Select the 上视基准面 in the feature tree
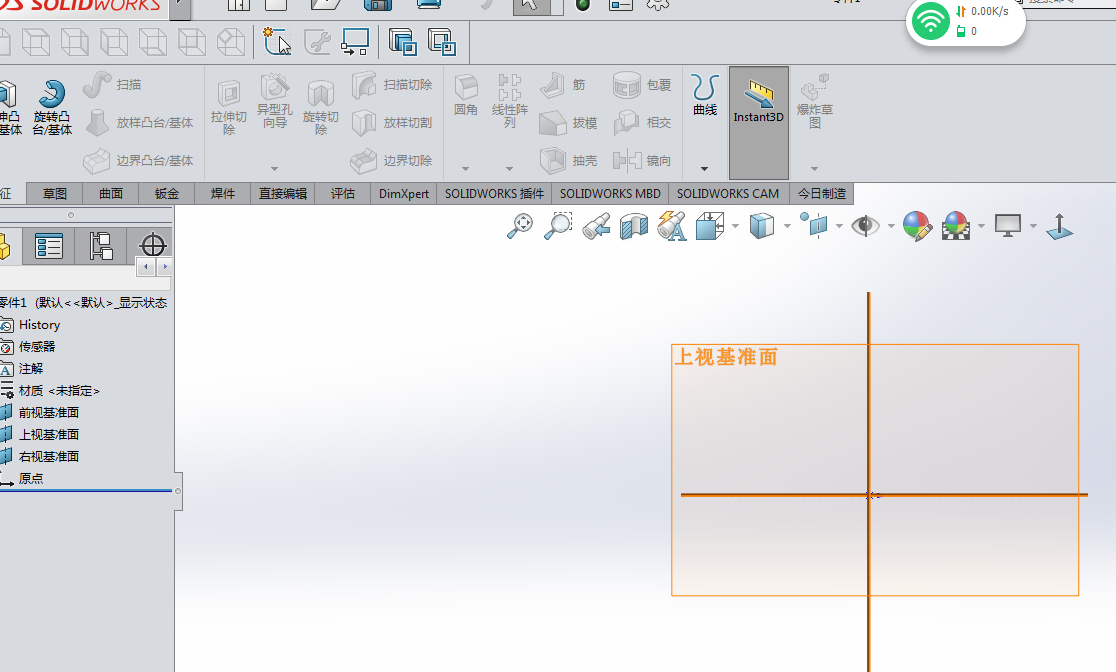 pos(48,433)
